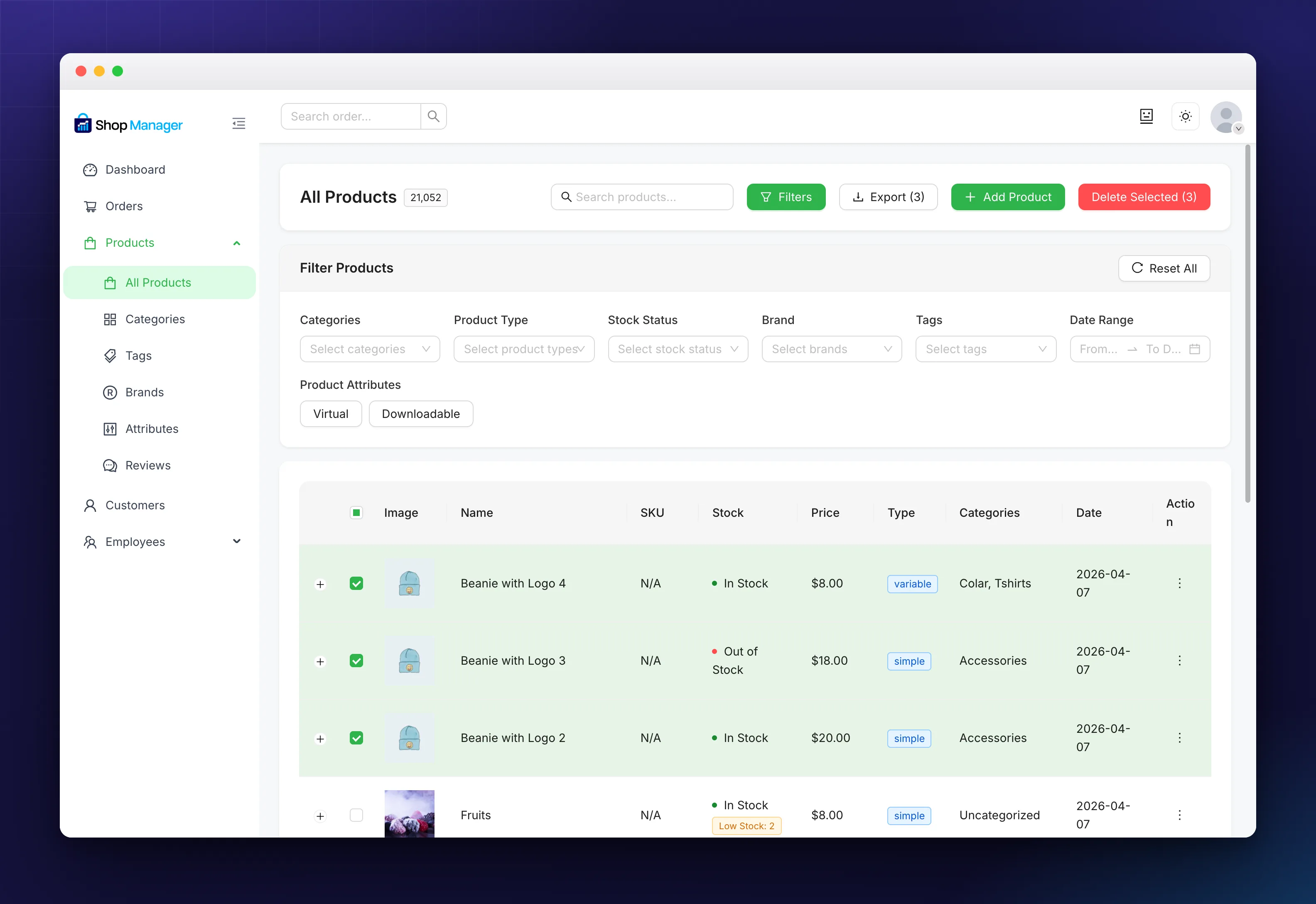Toggle the select-all header checkbox
Screen dimensions: 1316x904
pyautogui.click(x=356, y=513)
